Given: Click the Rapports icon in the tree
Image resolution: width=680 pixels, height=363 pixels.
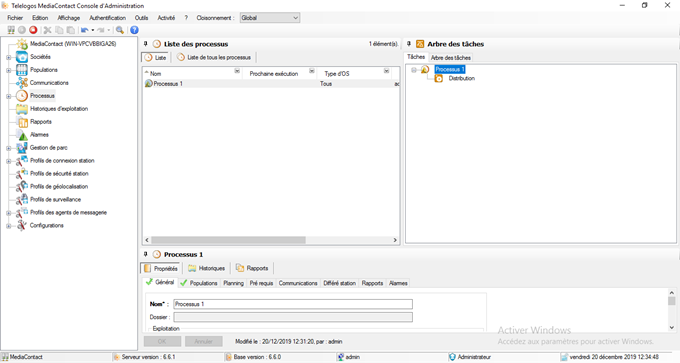Looking at the screenshot, I should click(23, 122).
